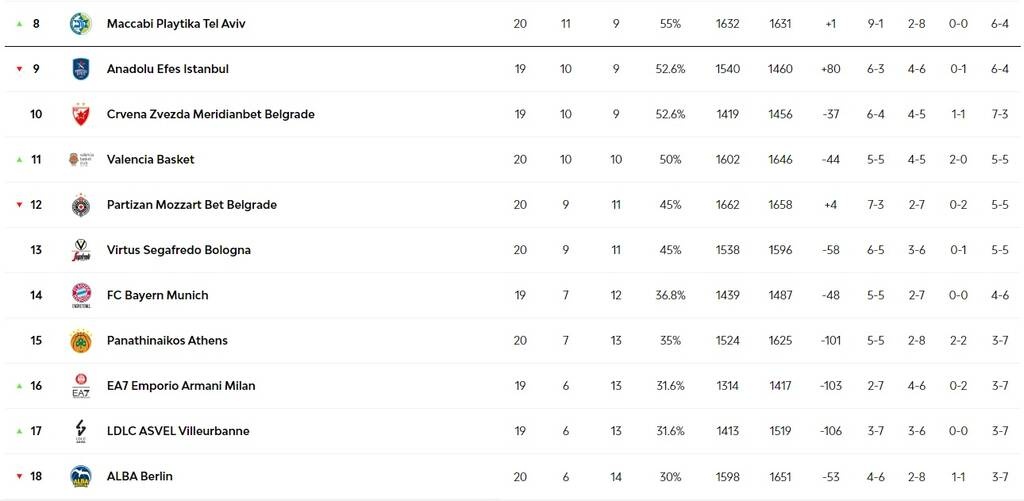This screenshot has width=1024, height=501.
Task: Click the Virtus Segafredo Bologna logo
Action: pos(81,250)
